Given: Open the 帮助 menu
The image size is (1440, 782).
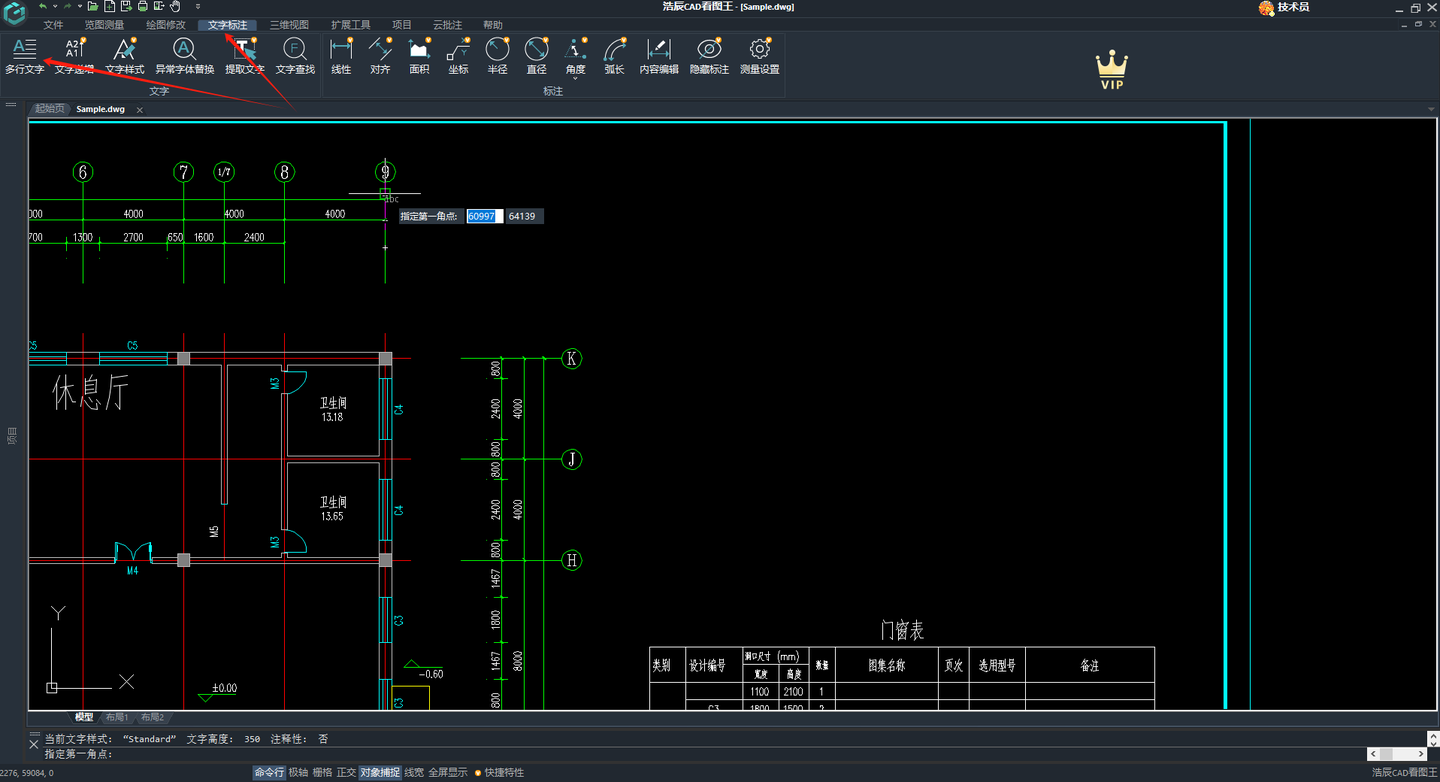Looking at the screenshot, I should click(x=493, y=25).
